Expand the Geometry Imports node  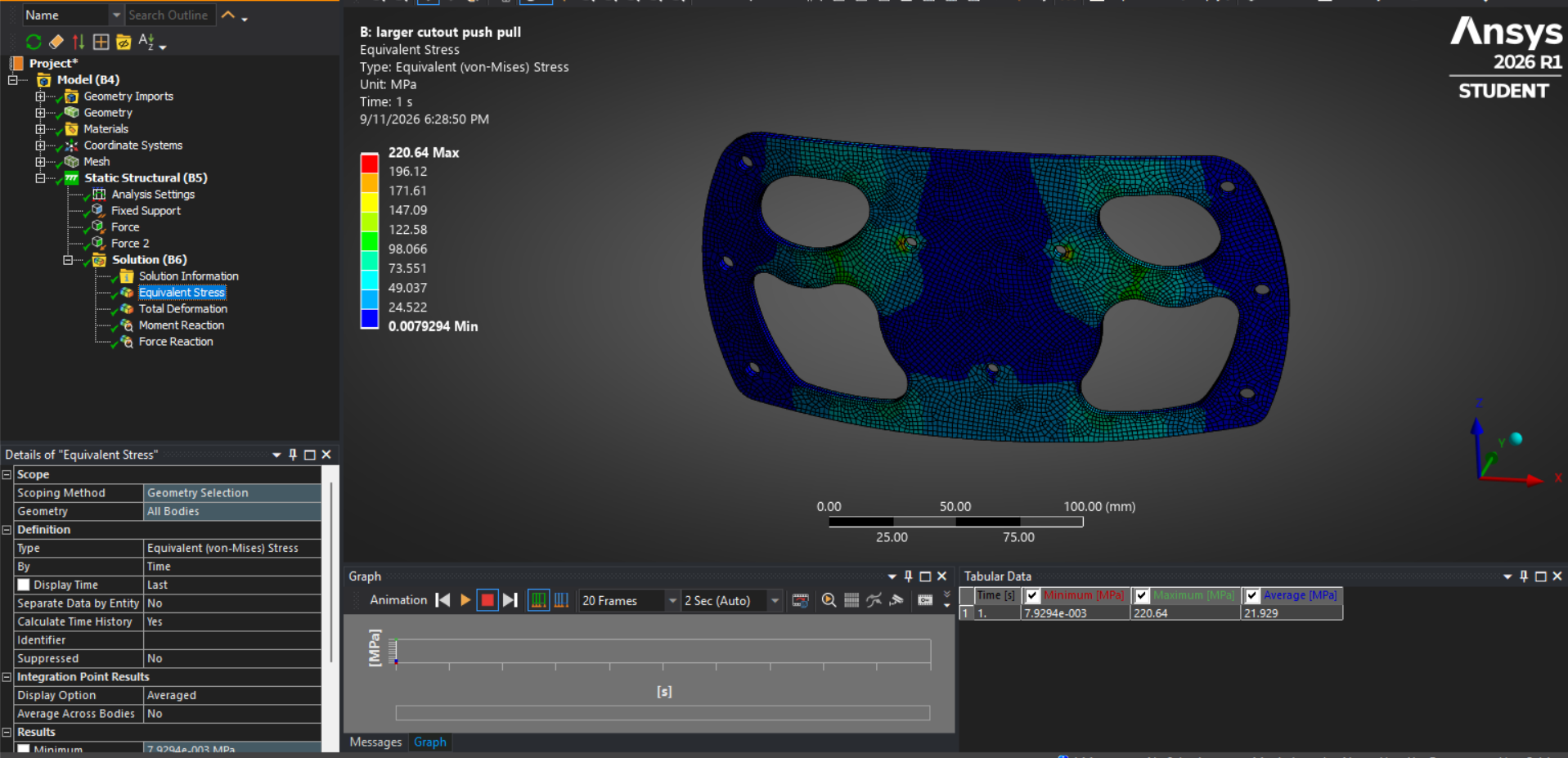pos(40,96)
